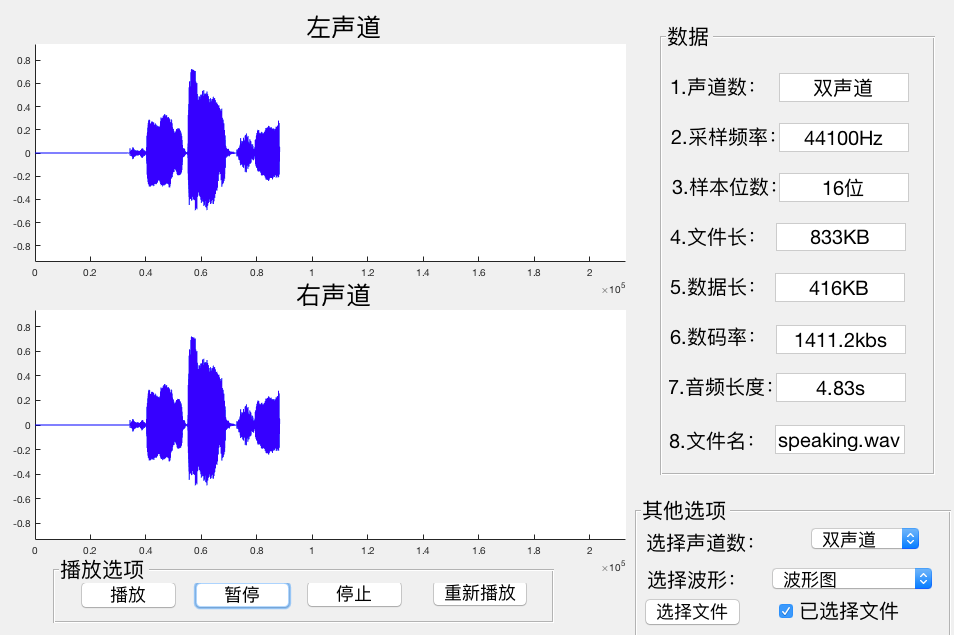Select 双声道 from the channel selector

864,538
